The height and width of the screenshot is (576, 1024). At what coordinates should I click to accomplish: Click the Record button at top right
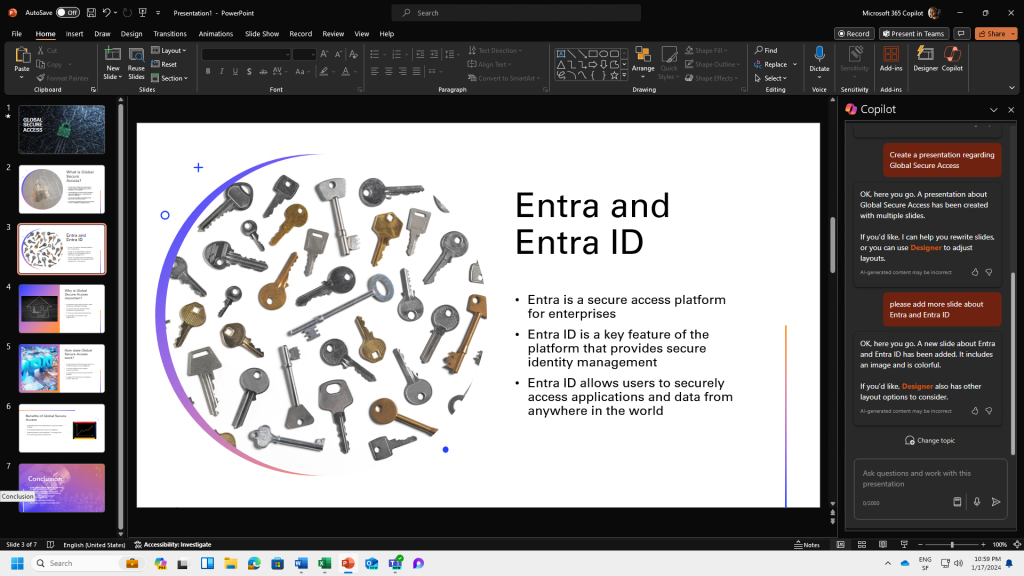854,33
